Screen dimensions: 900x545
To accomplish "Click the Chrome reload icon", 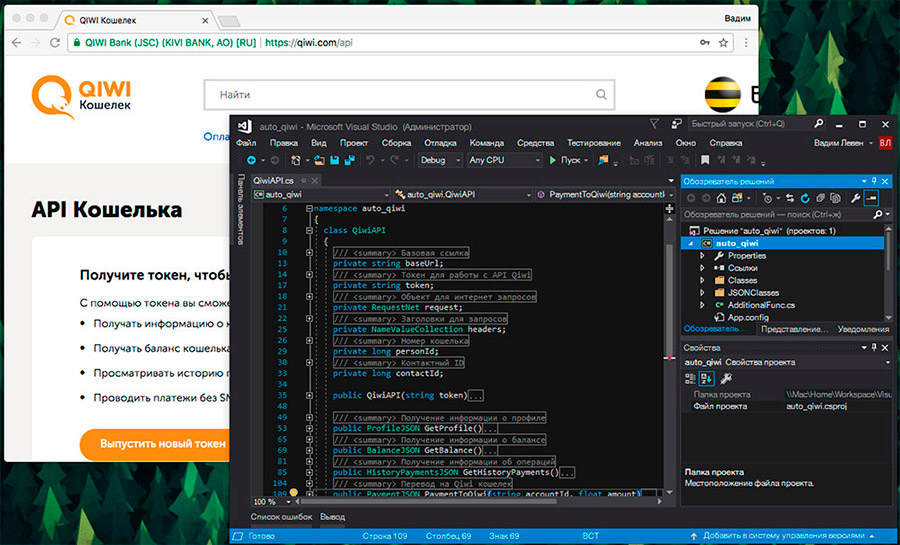I will click(55, 42).
